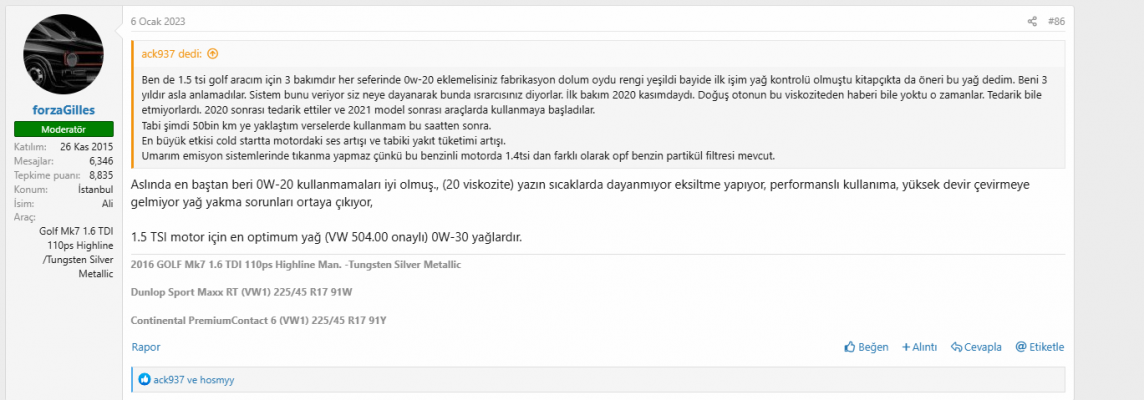This screenshot has height=400, width=1144.
Task: Open forzaGilles' avatar picture
Action: pos(63,56)
